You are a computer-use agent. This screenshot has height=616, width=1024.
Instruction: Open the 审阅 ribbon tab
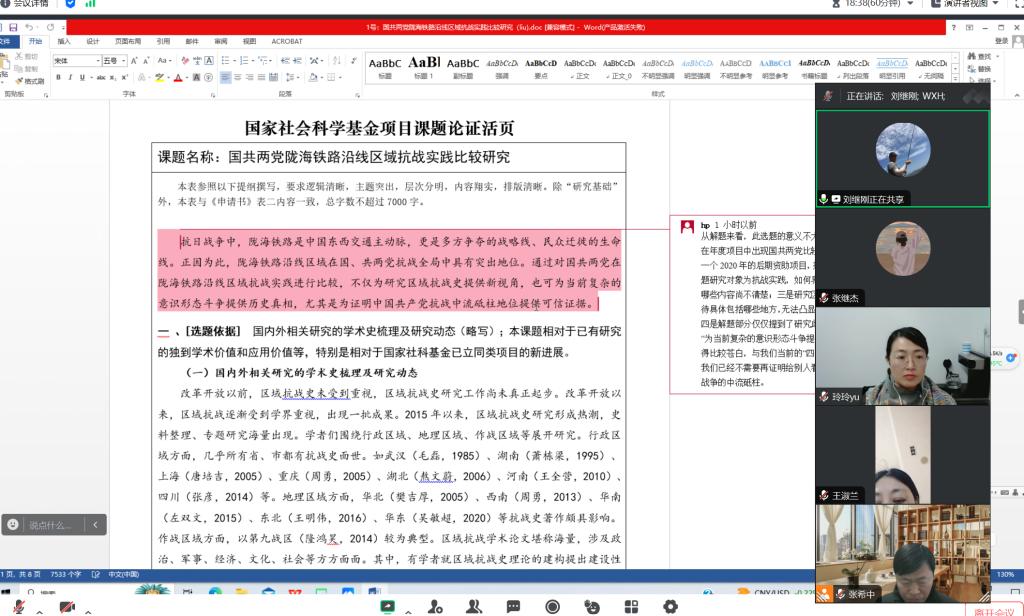tap(221, 41)
